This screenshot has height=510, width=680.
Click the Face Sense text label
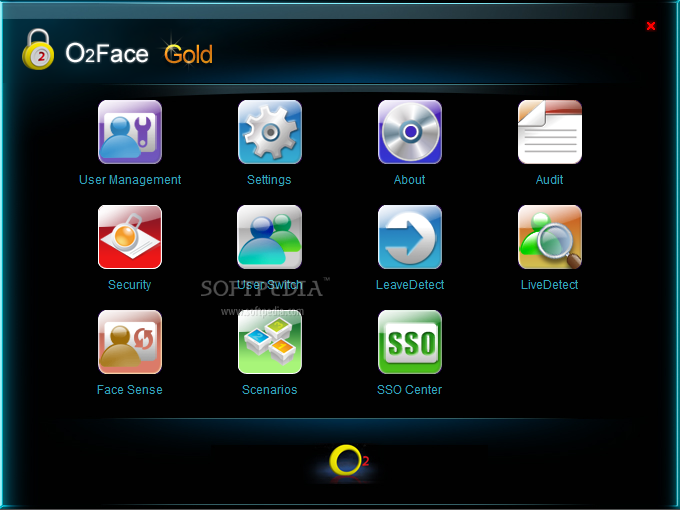coord(130,390)
